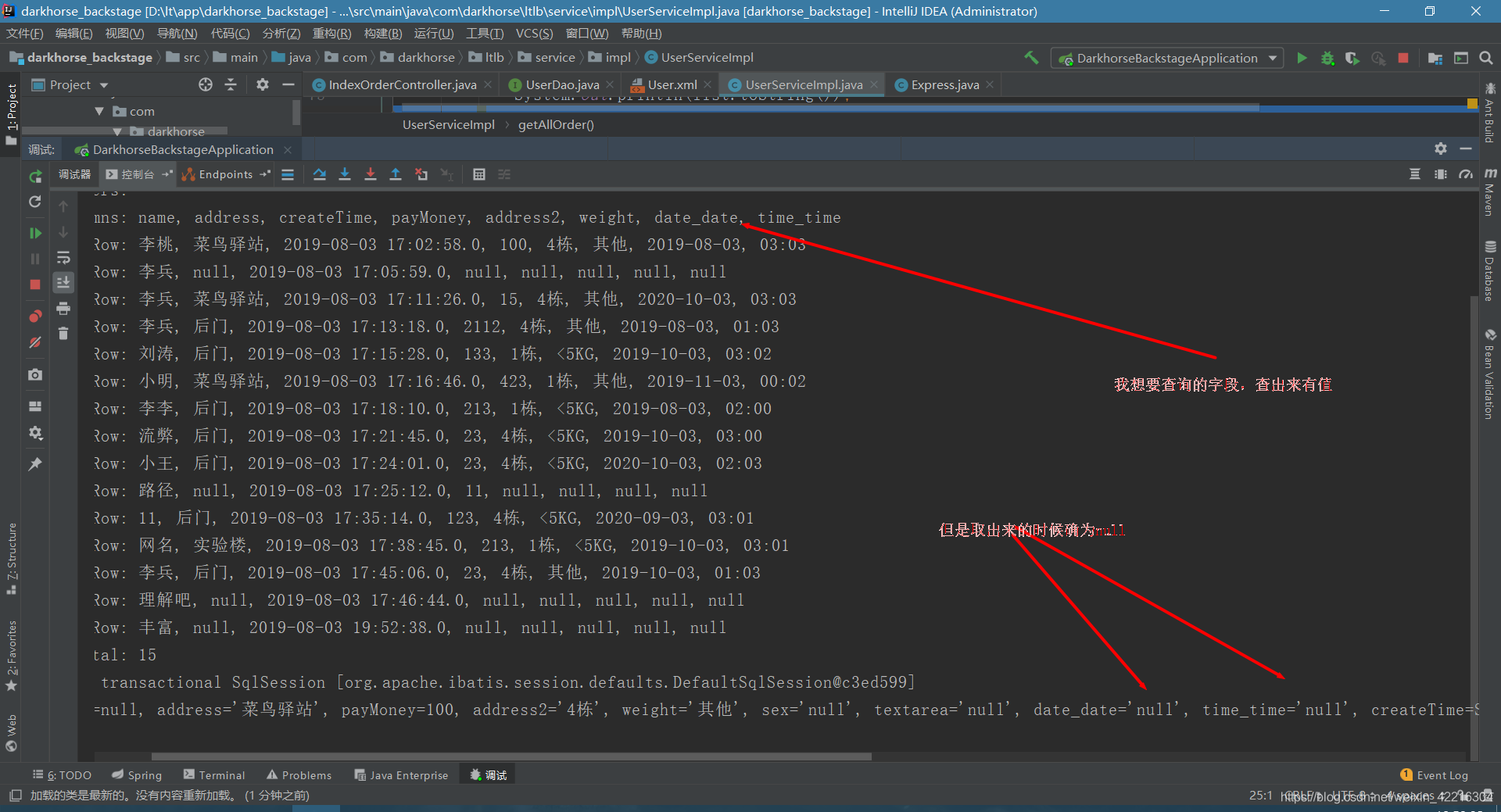Open the Java Enterprise tool window
This screenshot has height=812, width=1501.
401,774
